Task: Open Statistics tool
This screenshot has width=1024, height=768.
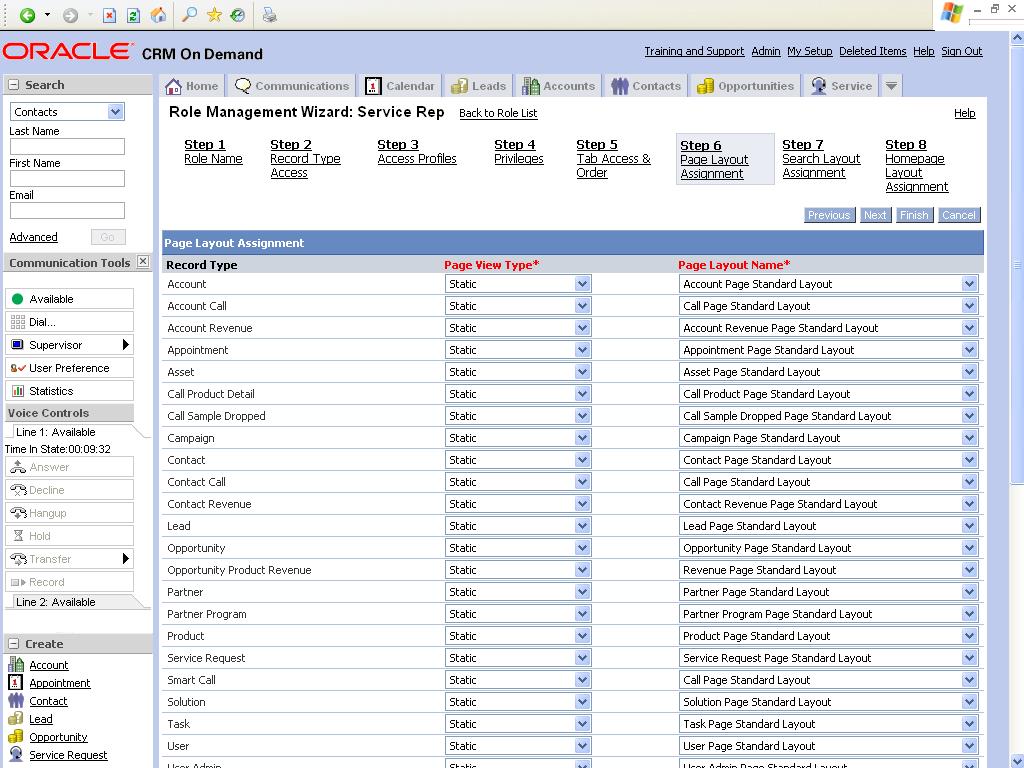Action: 69,391
